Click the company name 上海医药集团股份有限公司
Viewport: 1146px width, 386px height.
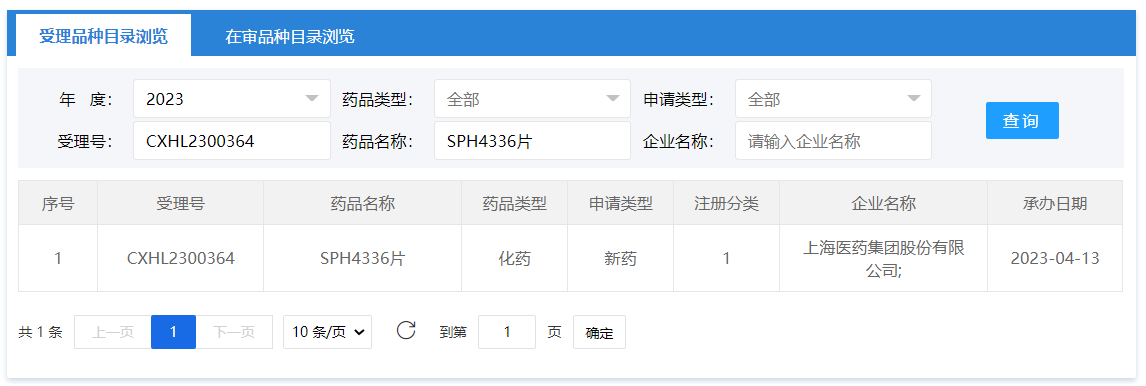point(884,258)
